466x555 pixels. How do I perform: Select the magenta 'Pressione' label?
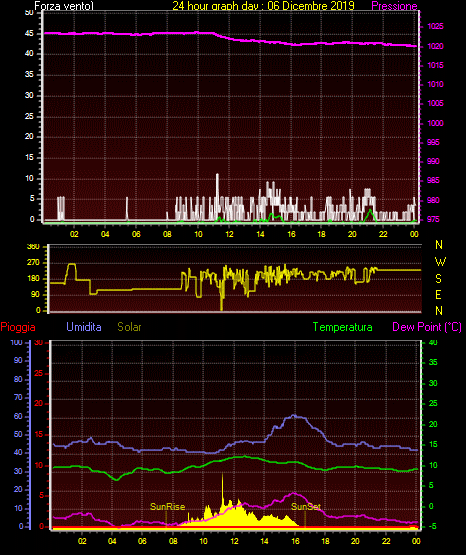pyautogui.click(x=394, y=6)
